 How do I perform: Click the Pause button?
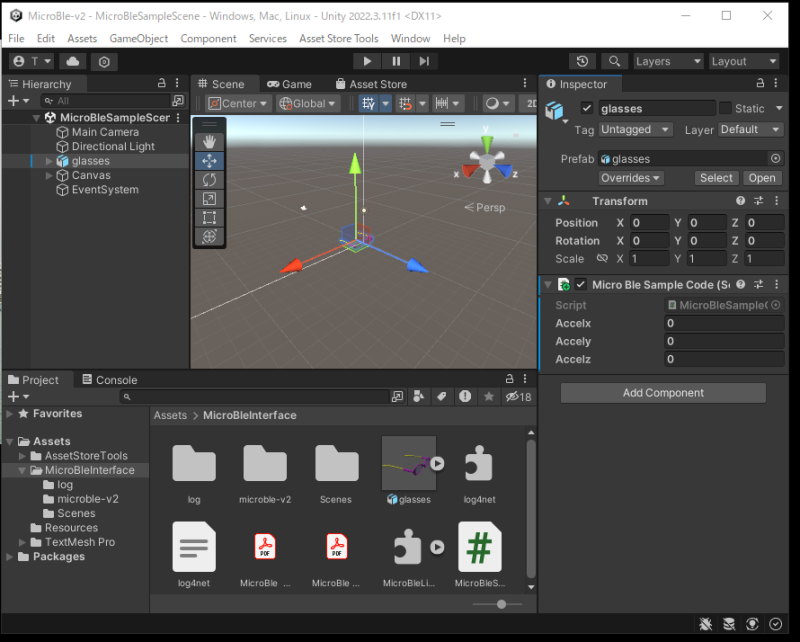coord(396,61)
